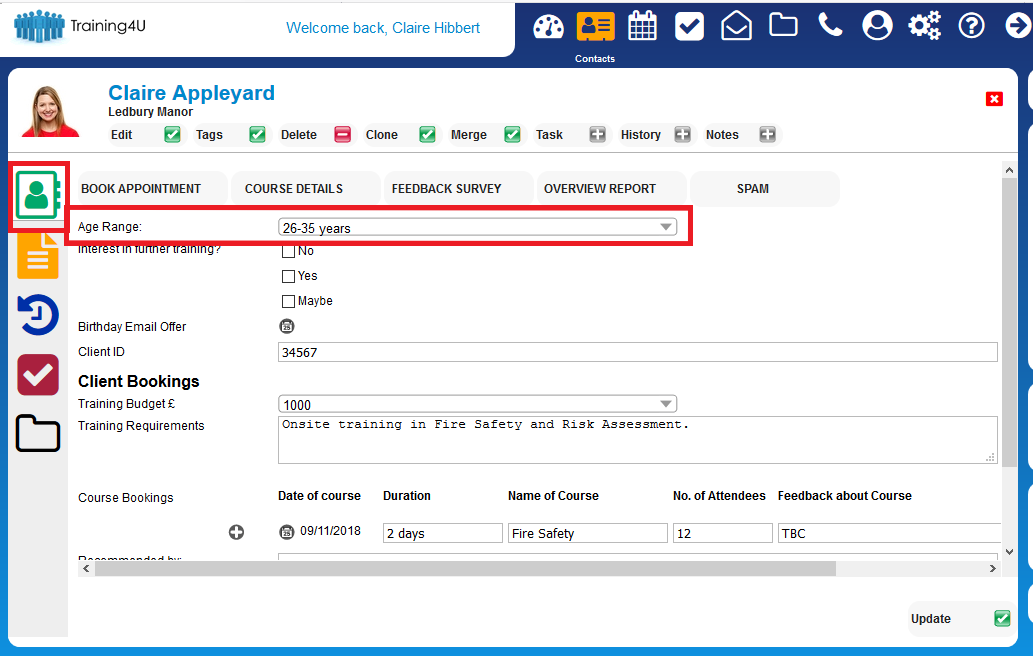Image resolution: width=1033 pixels, height=656 pixels.
Task: Open the Contacts card icon
Action: [596, 27]
